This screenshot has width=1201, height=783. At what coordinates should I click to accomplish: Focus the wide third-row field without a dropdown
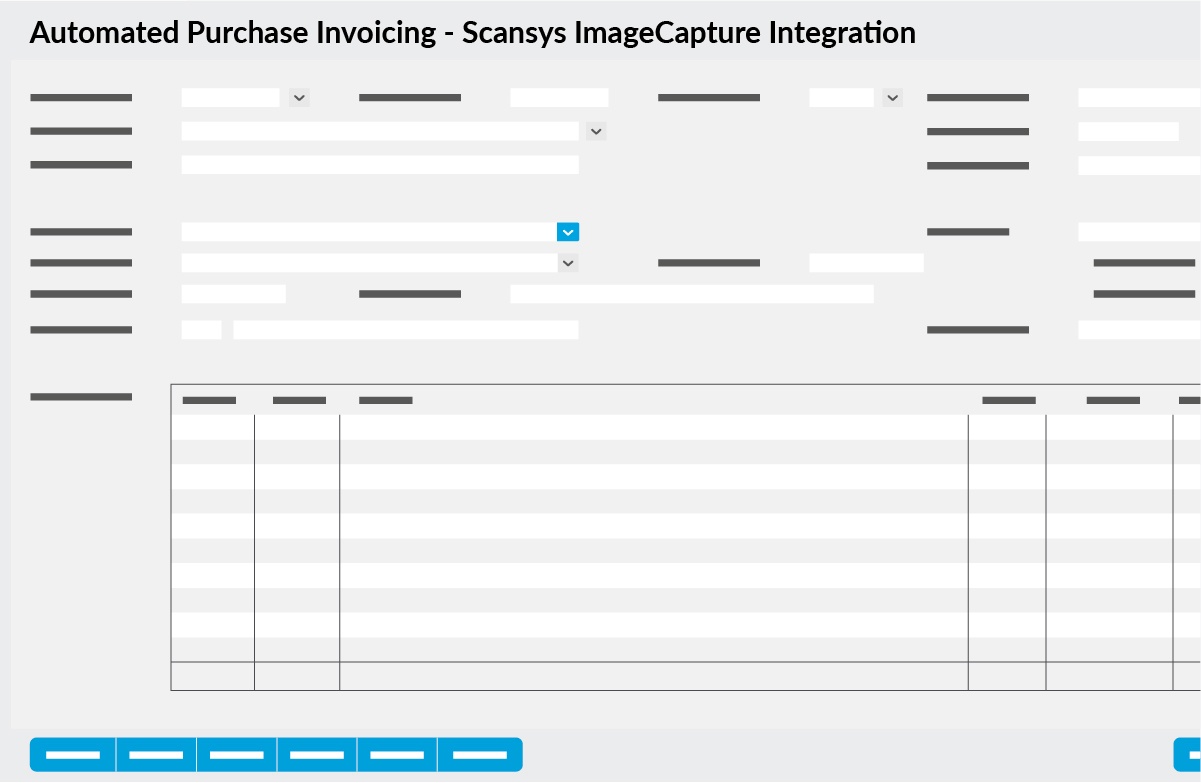point(380,165)
